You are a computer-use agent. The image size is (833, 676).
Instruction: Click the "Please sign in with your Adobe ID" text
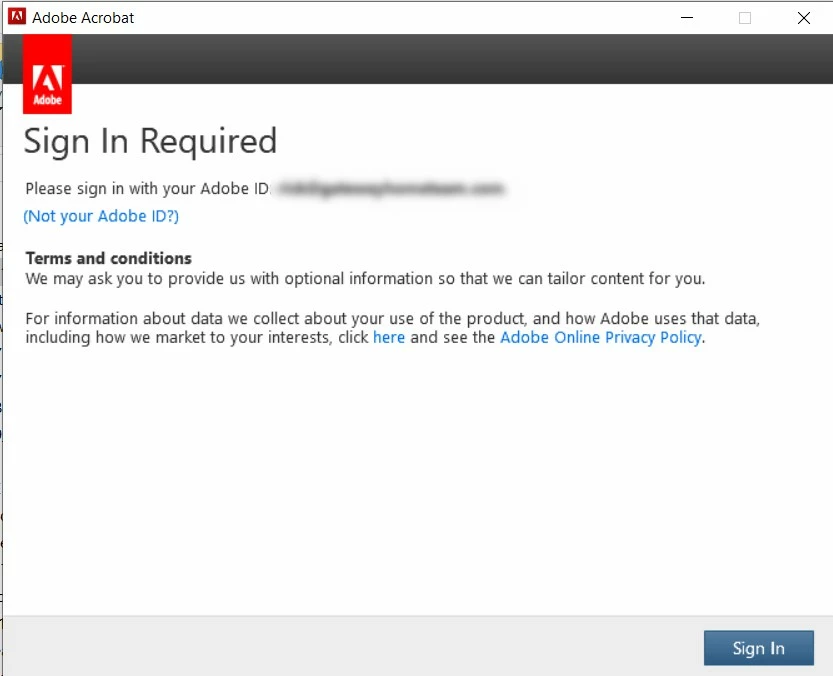click(148, 189)
